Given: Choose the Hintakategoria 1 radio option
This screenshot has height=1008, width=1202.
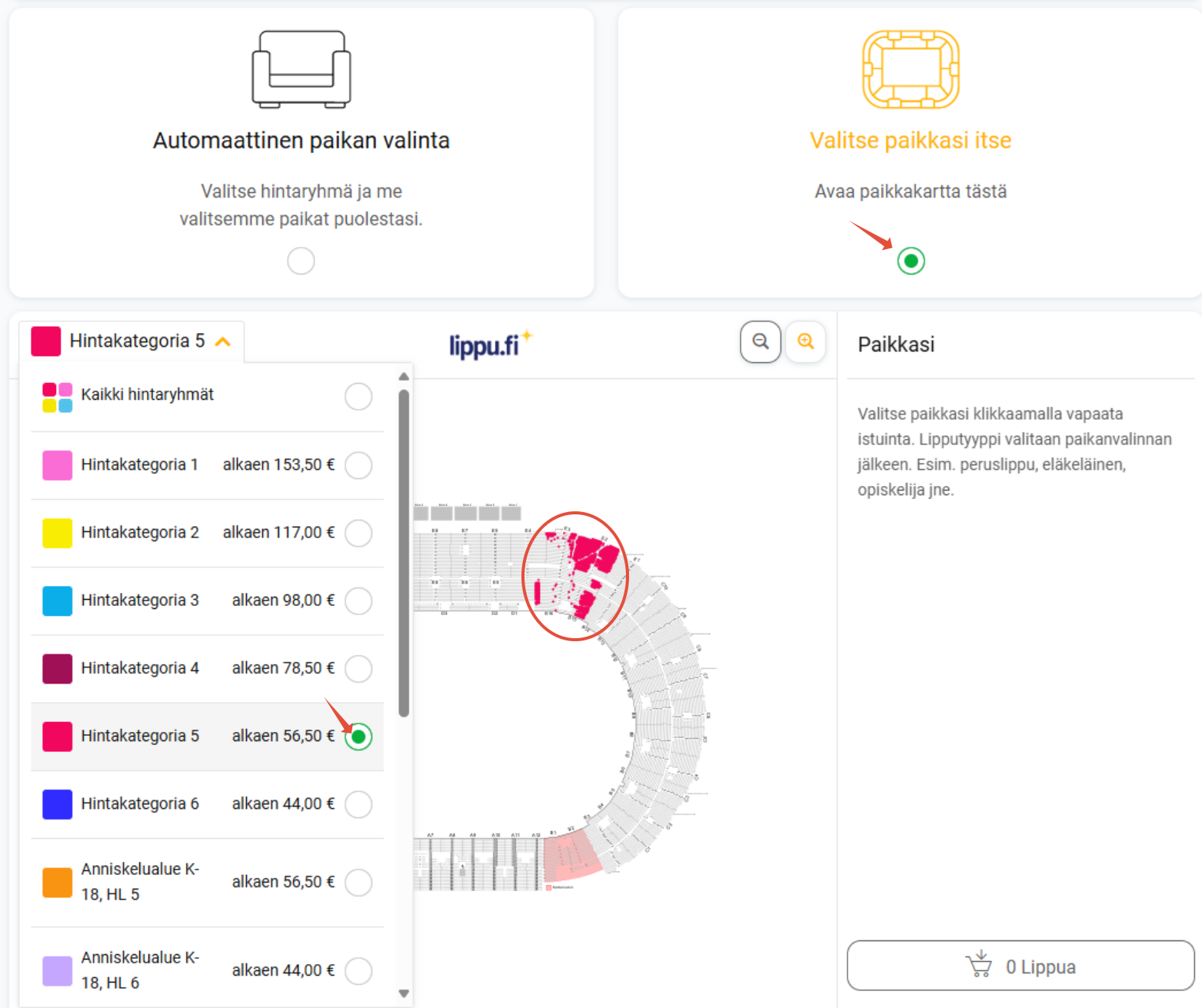Looking at the screenshot, I should (358, 465).
